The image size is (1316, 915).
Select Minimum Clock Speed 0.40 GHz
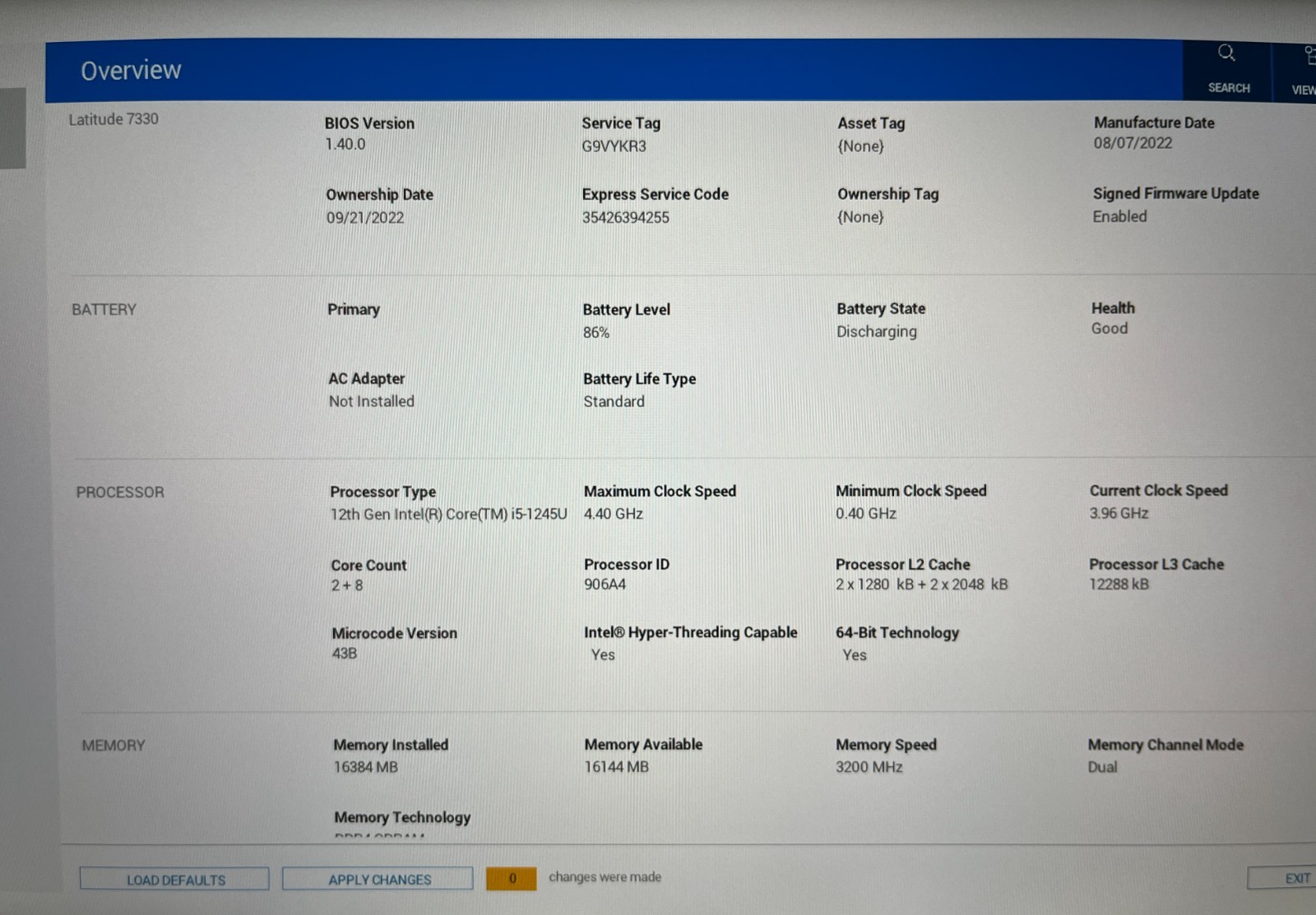(x=865, y=513)
